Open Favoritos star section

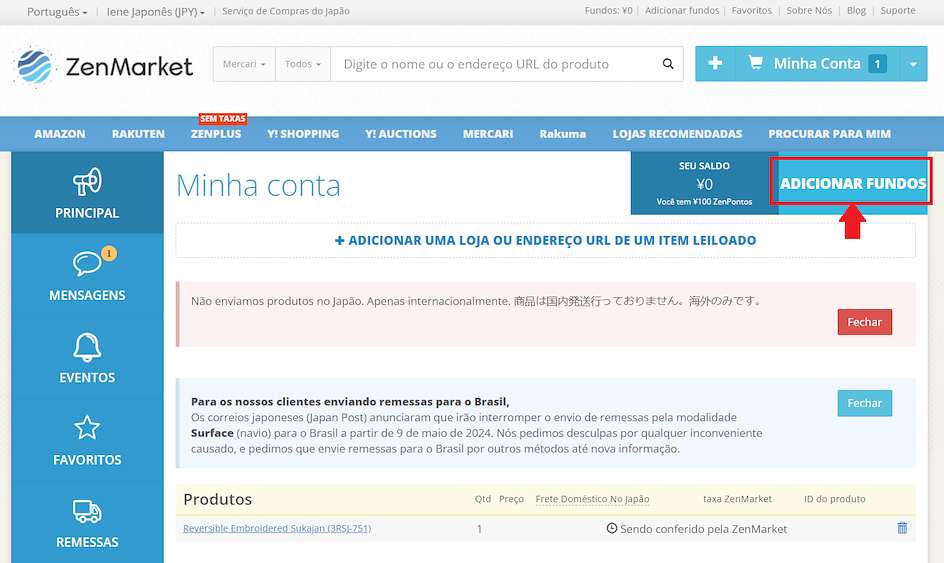pos(87,440)
